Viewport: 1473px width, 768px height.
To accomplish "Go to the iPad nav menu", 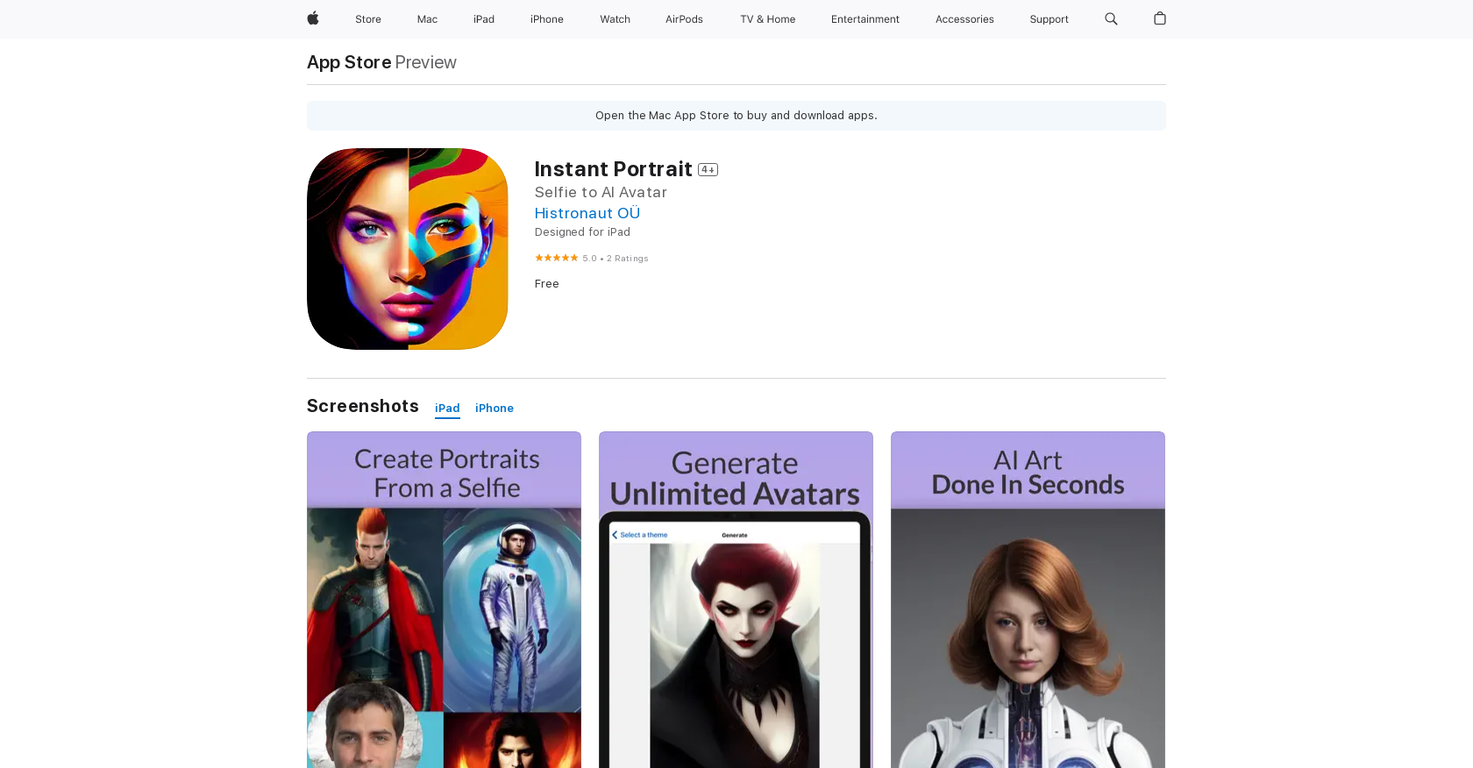I will [484, 19].
